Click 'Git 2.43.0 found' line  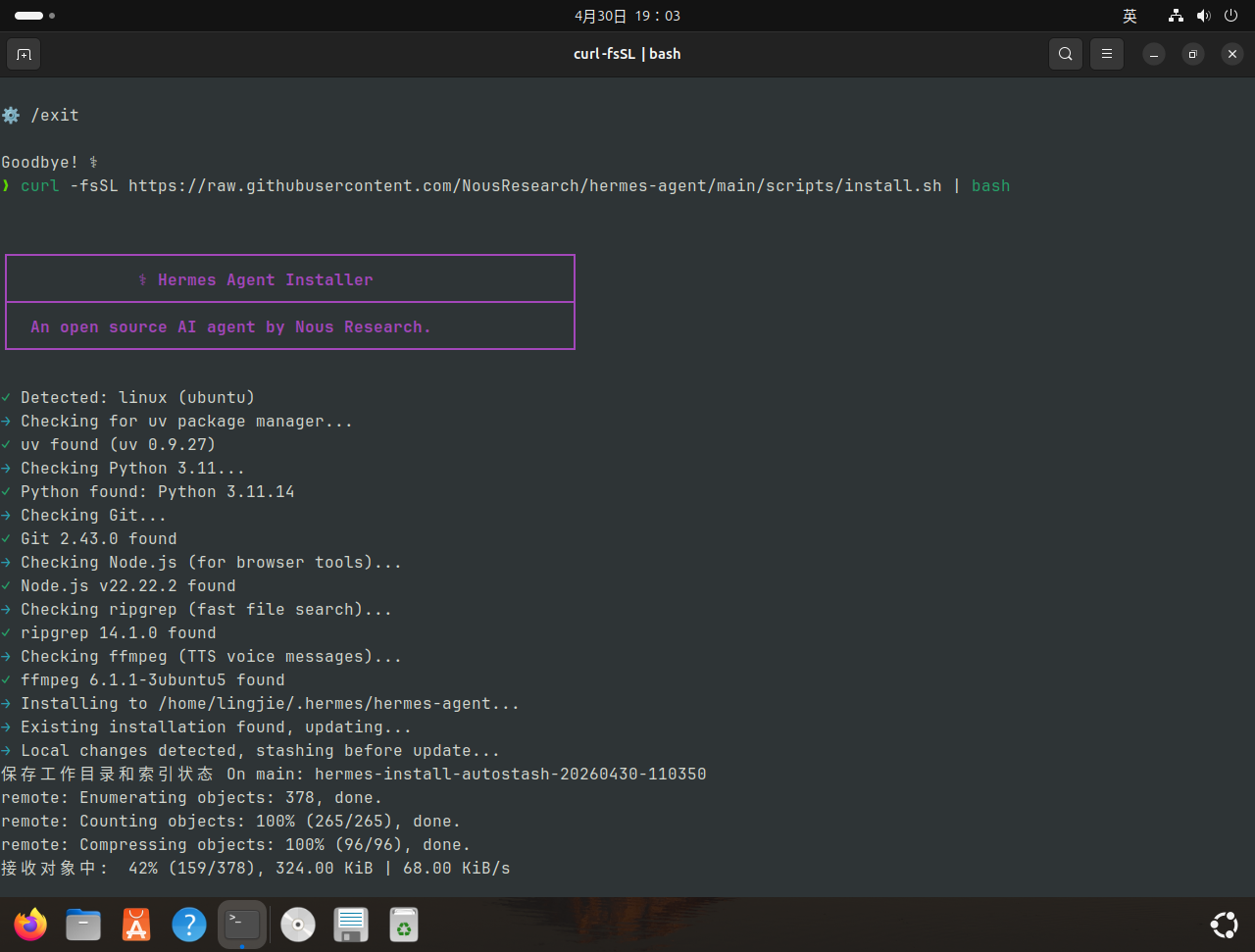coord(89,538)
